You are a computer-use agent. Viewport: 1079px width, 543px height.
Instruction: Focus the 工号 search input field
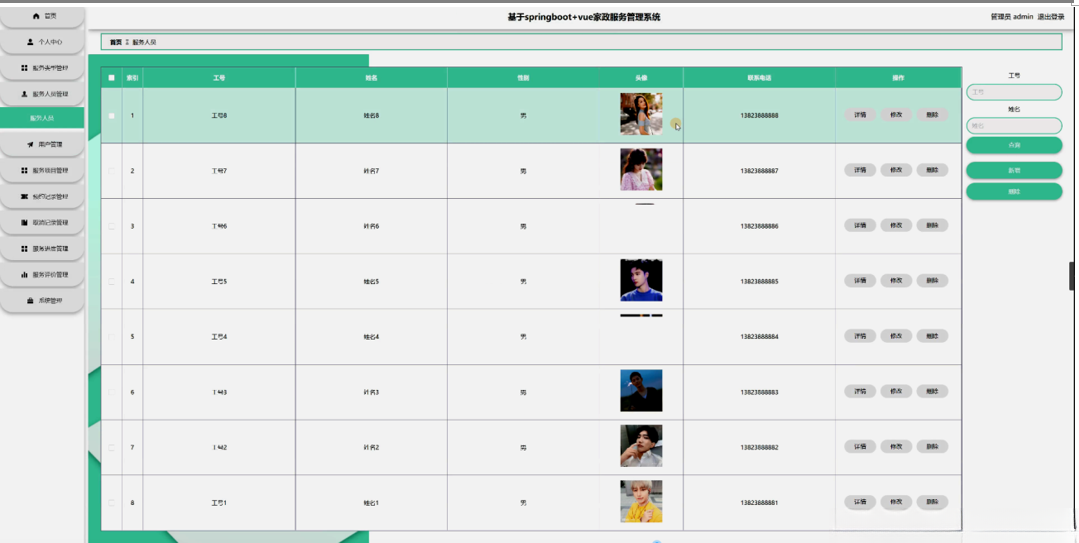[x=1014, y=92]
